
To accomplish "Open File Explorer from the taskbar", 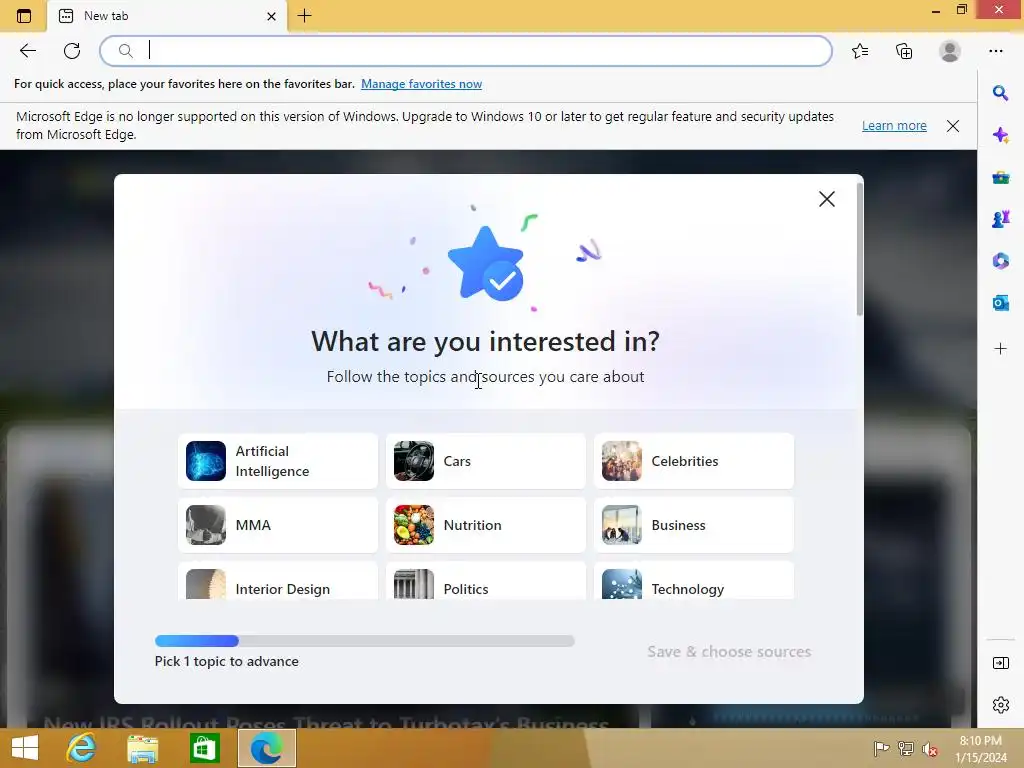I will click(x=142, y=748).
